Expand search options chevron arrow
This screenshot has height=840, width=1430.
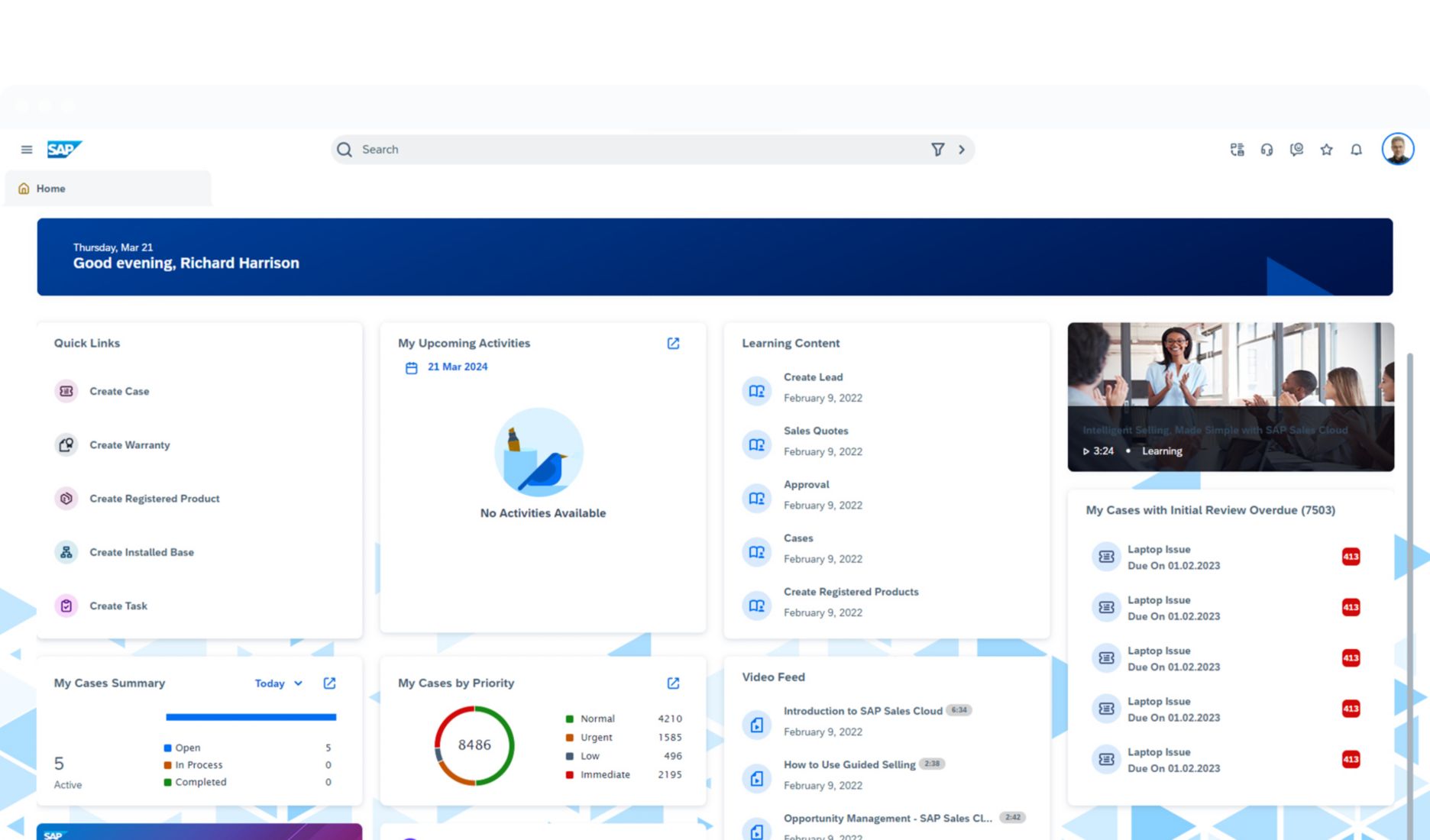(962, 150)
